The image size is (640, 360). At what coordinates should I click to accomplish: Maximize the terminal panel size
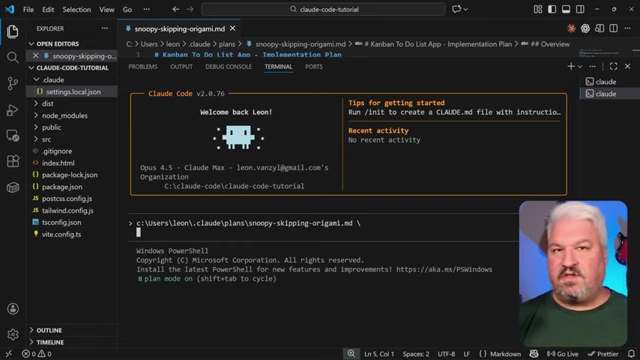[x=613, y=66]
